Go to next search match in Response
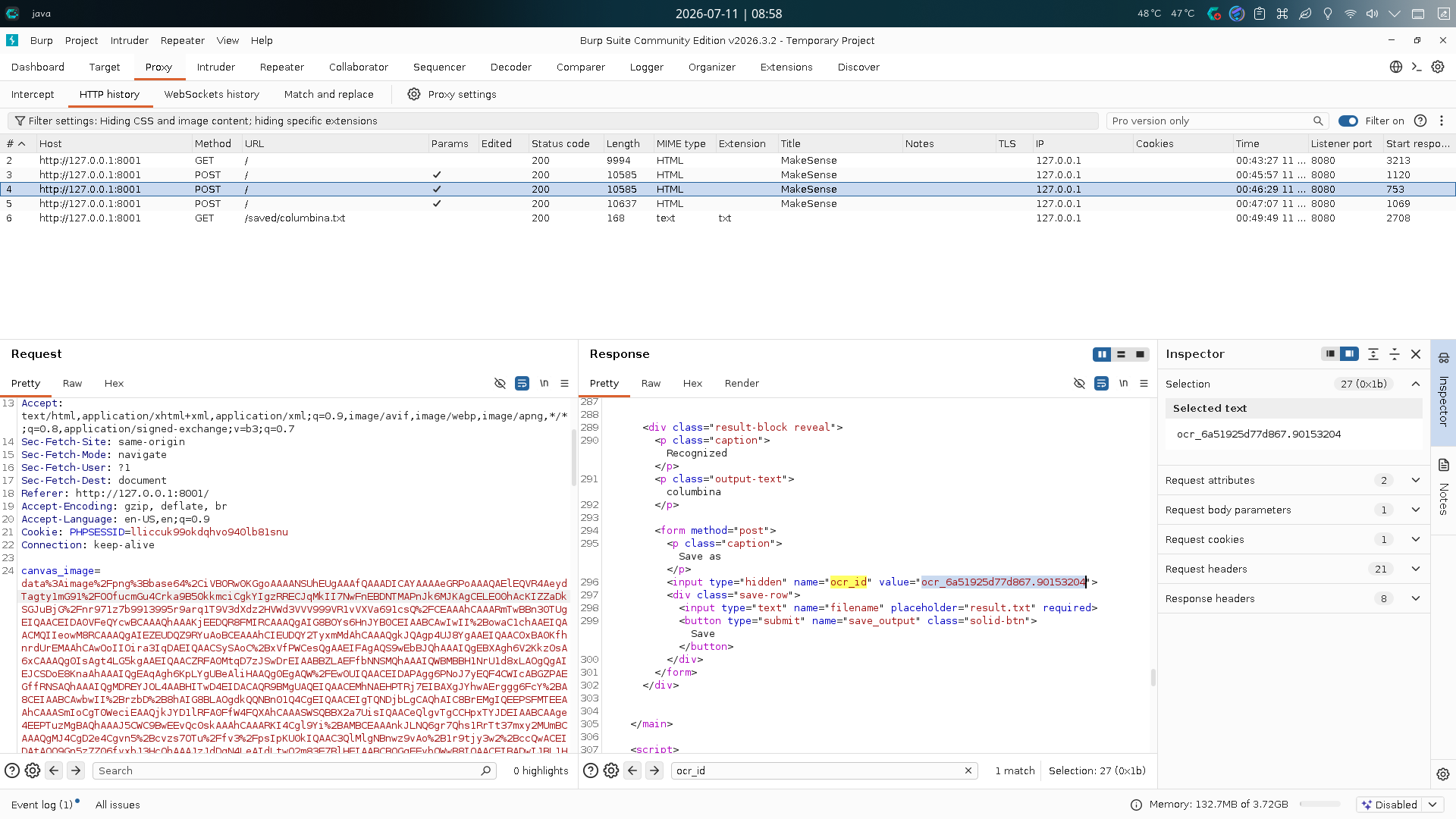The height and width of the screenshot is (819, 1456). [x=654, y=770]
